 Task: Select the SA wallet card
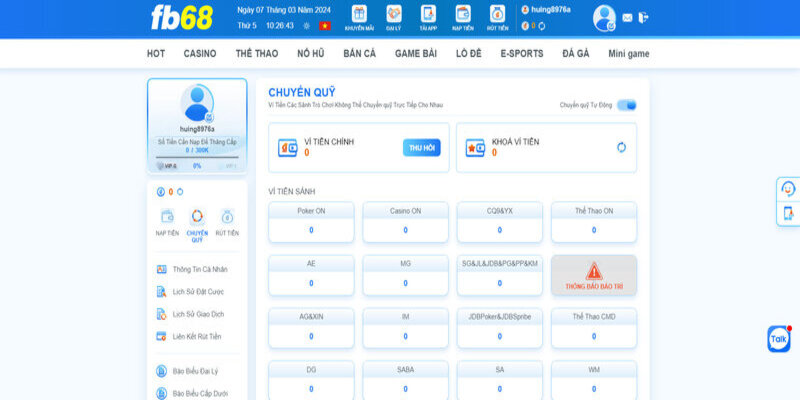click(x=499, y=381)
